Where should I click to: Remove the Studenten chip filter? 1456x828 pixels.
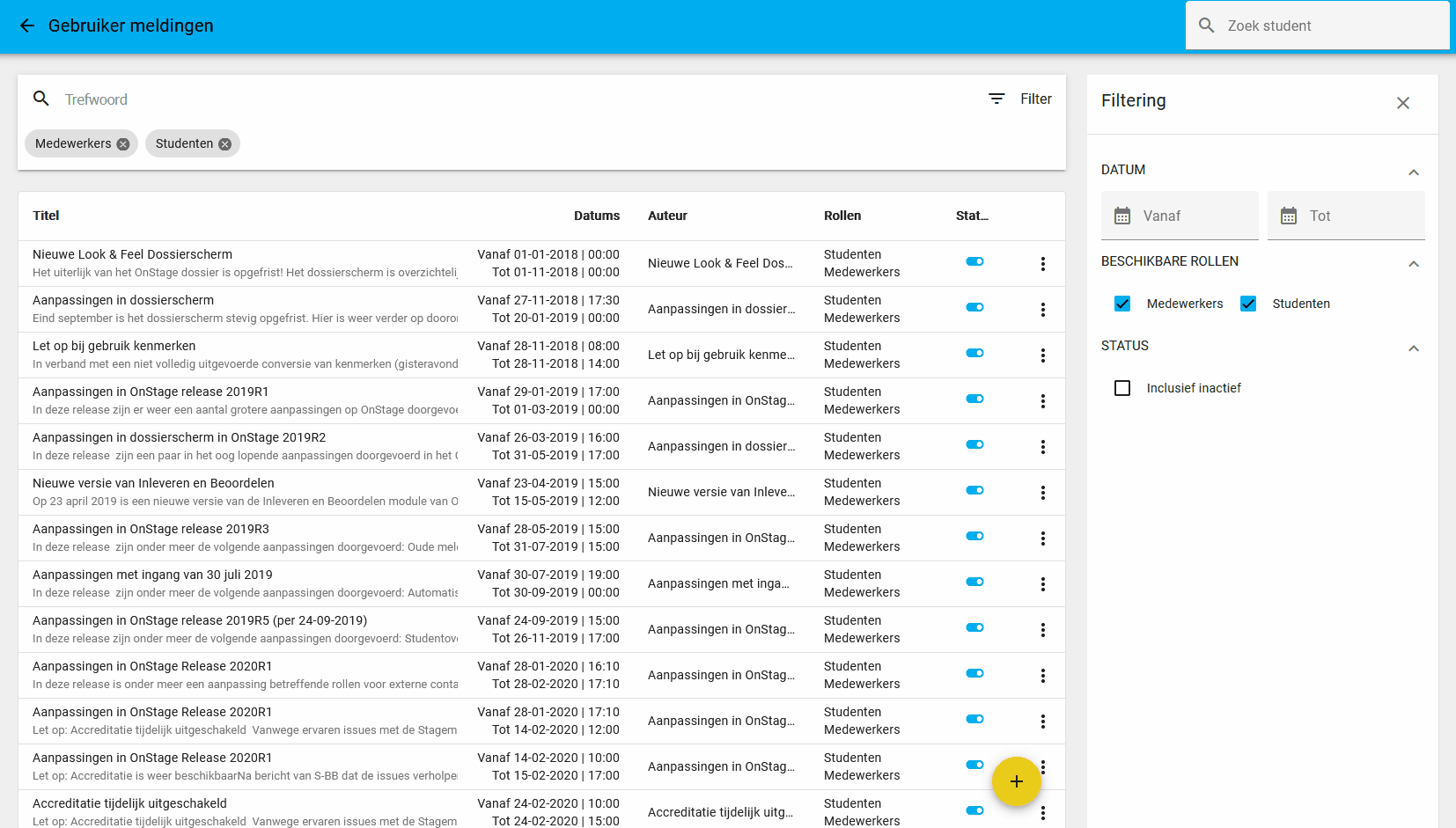tap(225, 144)
